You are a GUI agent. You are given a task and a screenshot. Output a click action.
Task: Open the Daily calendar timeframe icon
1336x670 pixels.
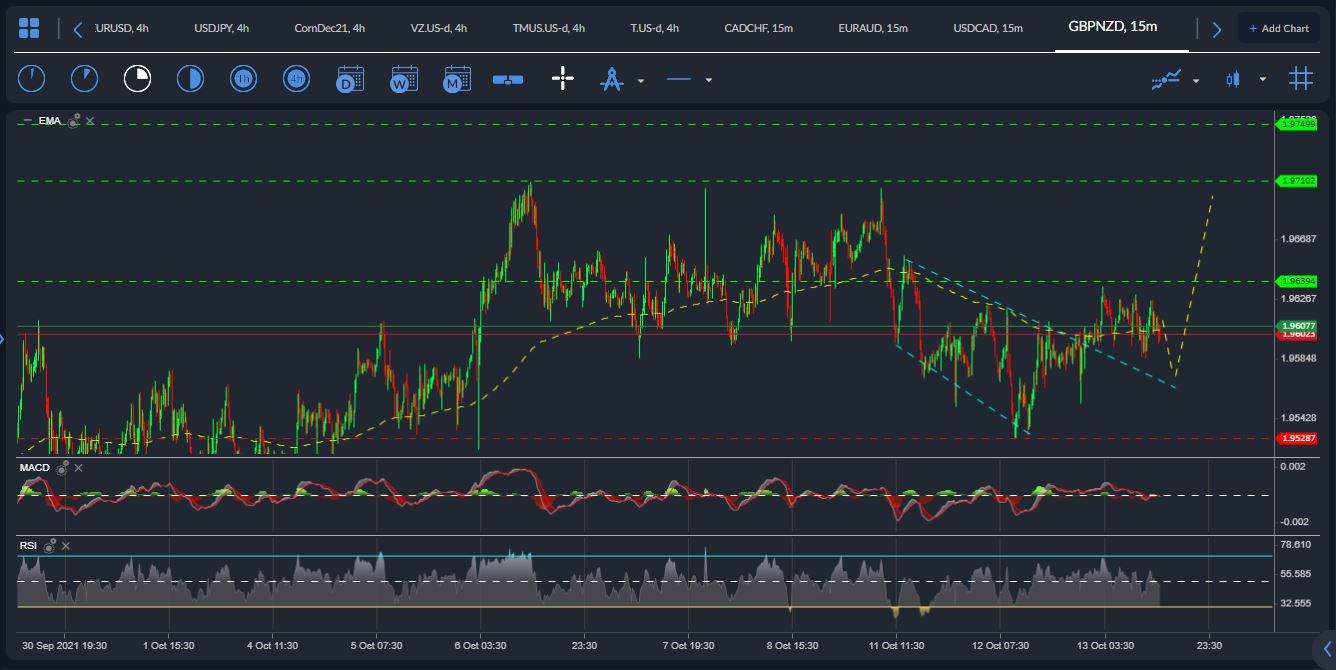(350, 78)
